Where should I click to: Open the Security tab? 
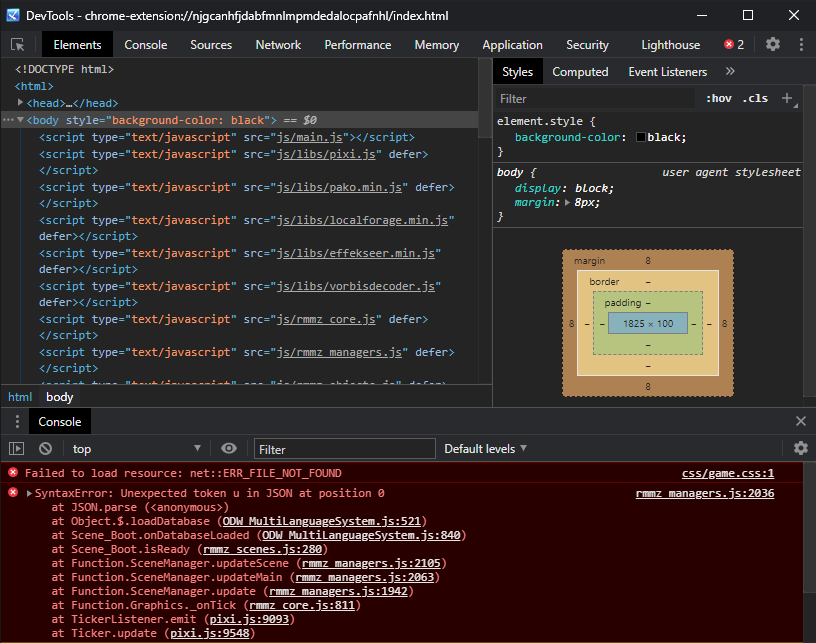click(587, 45)
